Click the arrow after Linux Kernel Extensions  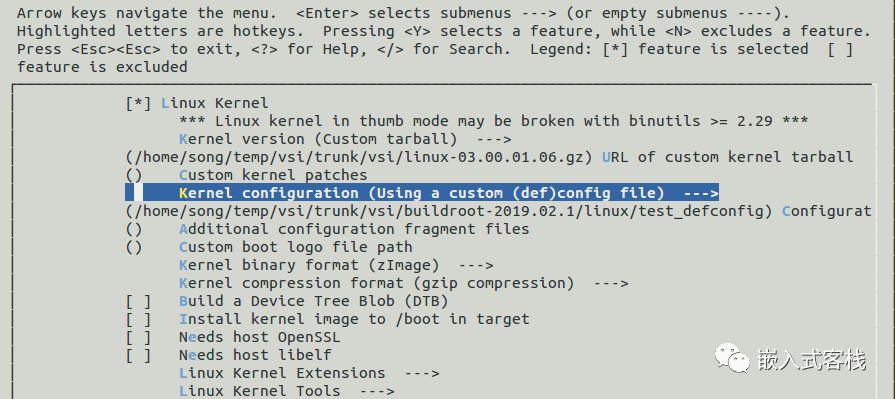[x=422, y=373]
